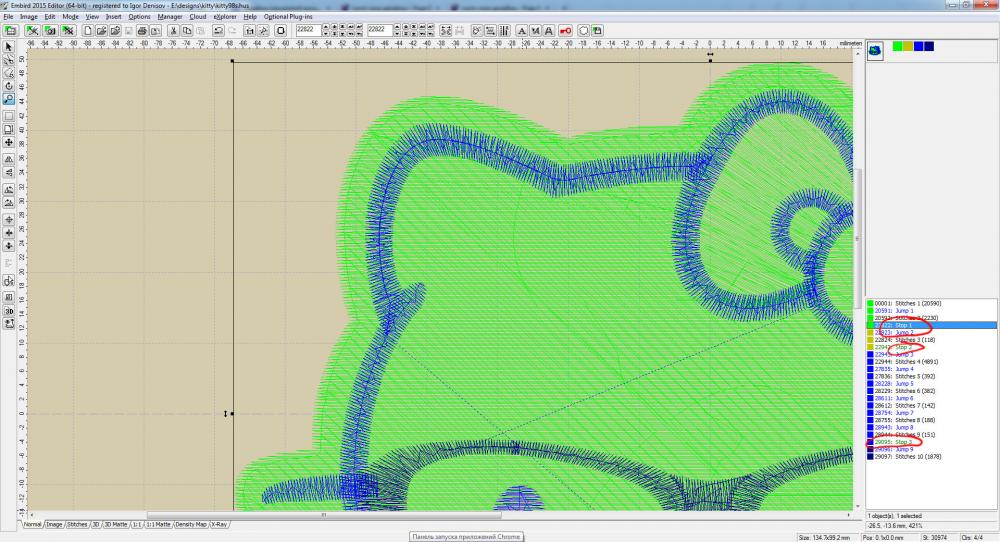The image size is (1000, 542).
Task: Click the first stitch number input field
Action: coord(307,30)
